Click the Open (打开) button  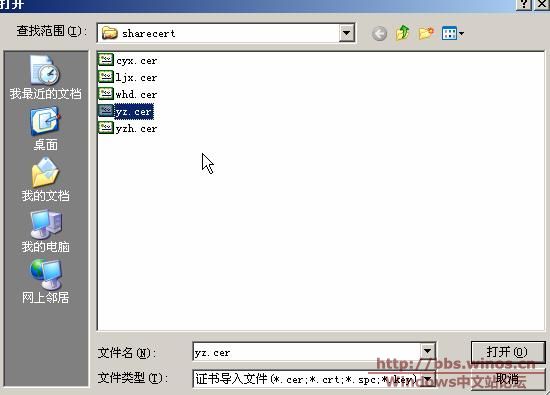coord(508,352)
